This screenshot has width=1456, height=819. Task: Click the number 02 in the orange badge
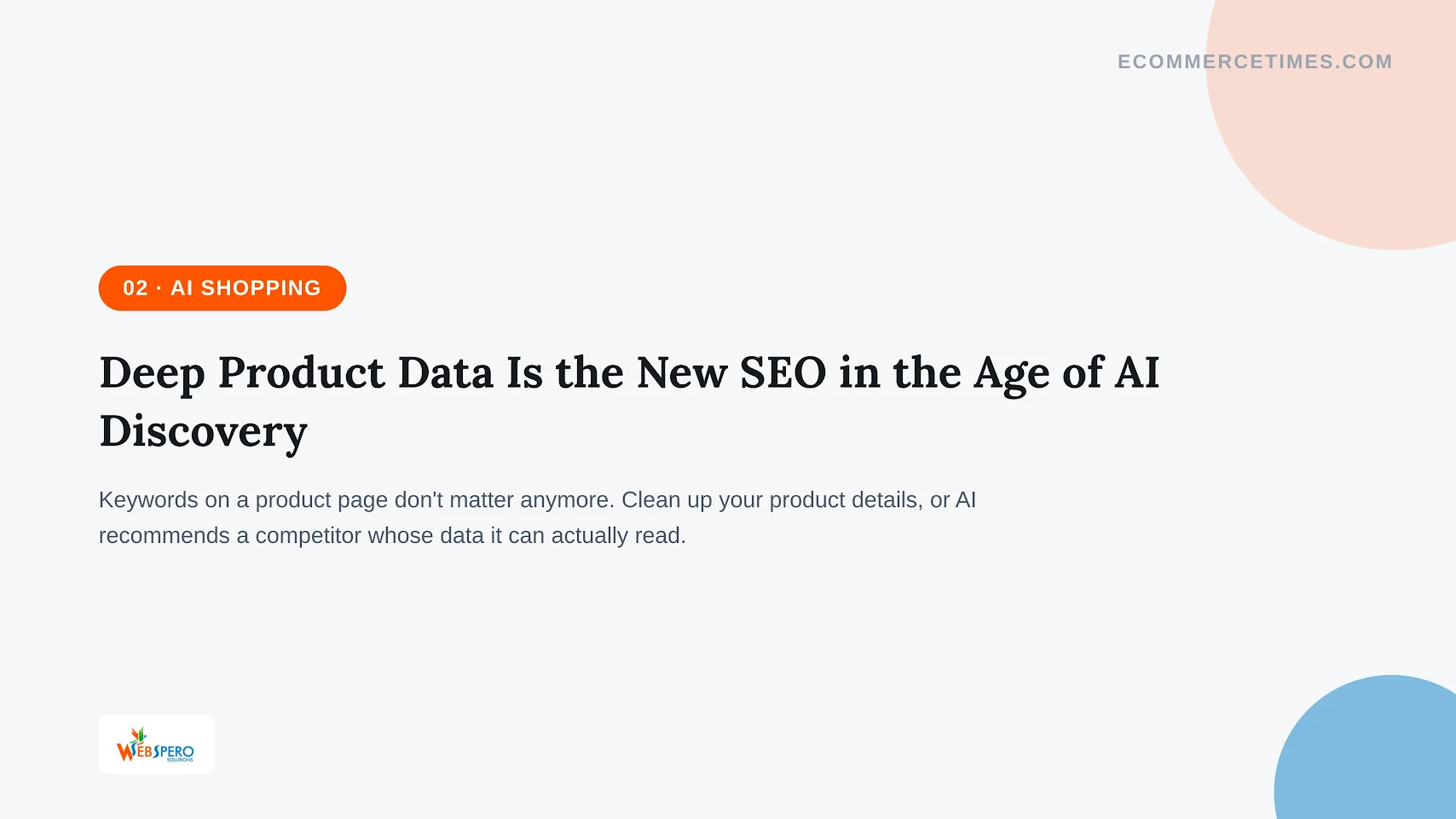pos(136,288)
